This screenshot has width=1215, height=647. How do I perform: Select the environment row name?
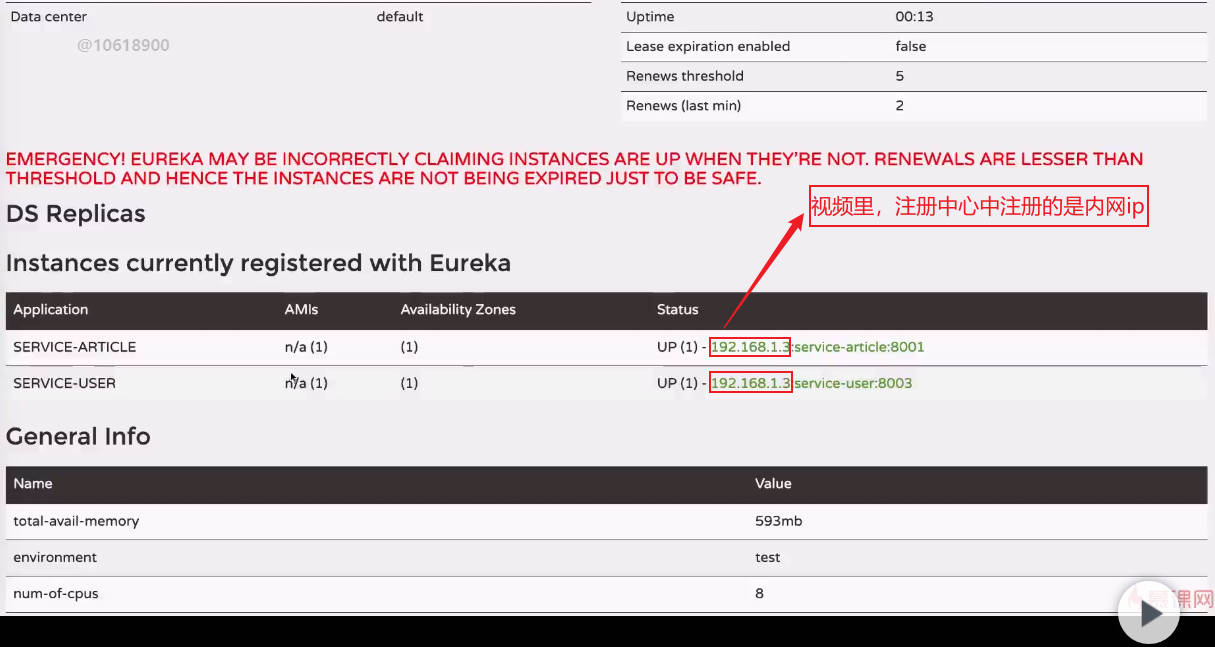tap(55, 557)
